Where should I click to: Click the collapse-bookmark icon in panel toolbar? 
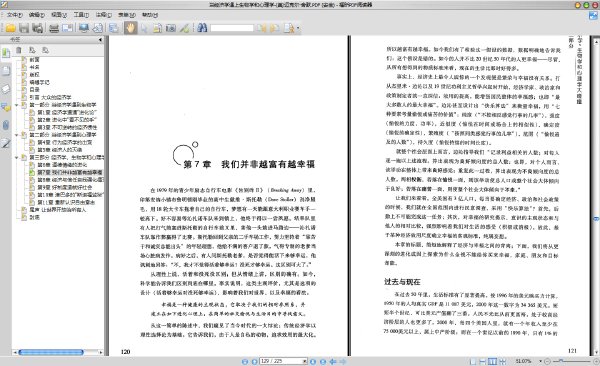coord(45,50)
